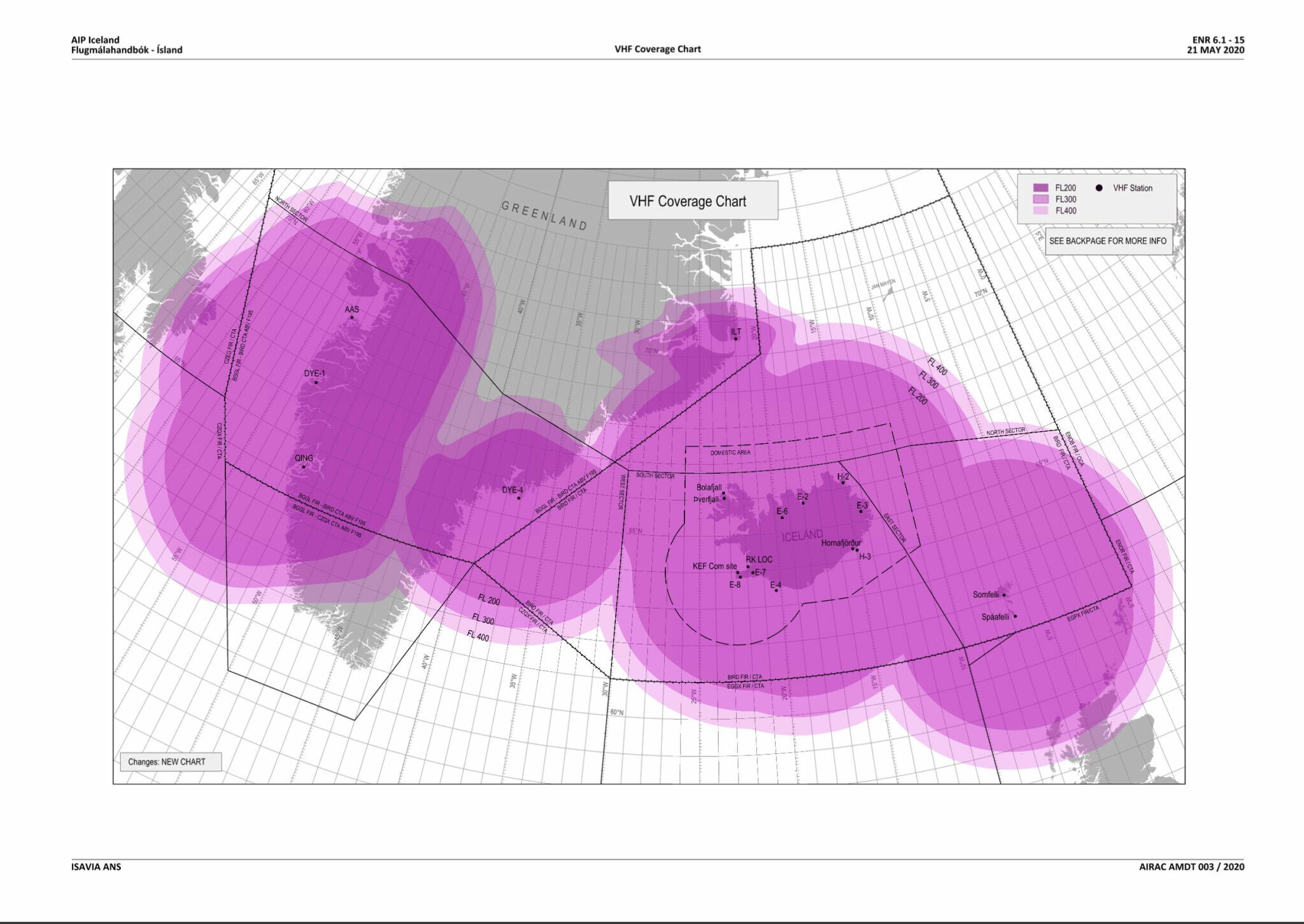Click the 'H-2' station label

(843, 476)
